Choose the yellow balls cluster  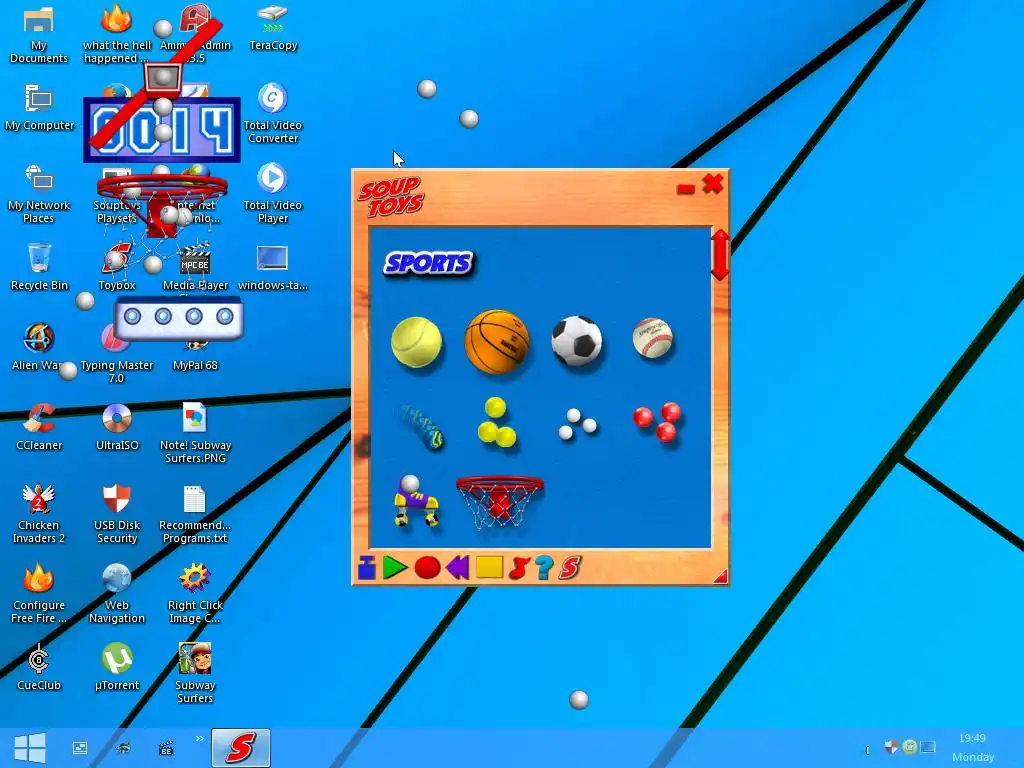pos(496,423)
